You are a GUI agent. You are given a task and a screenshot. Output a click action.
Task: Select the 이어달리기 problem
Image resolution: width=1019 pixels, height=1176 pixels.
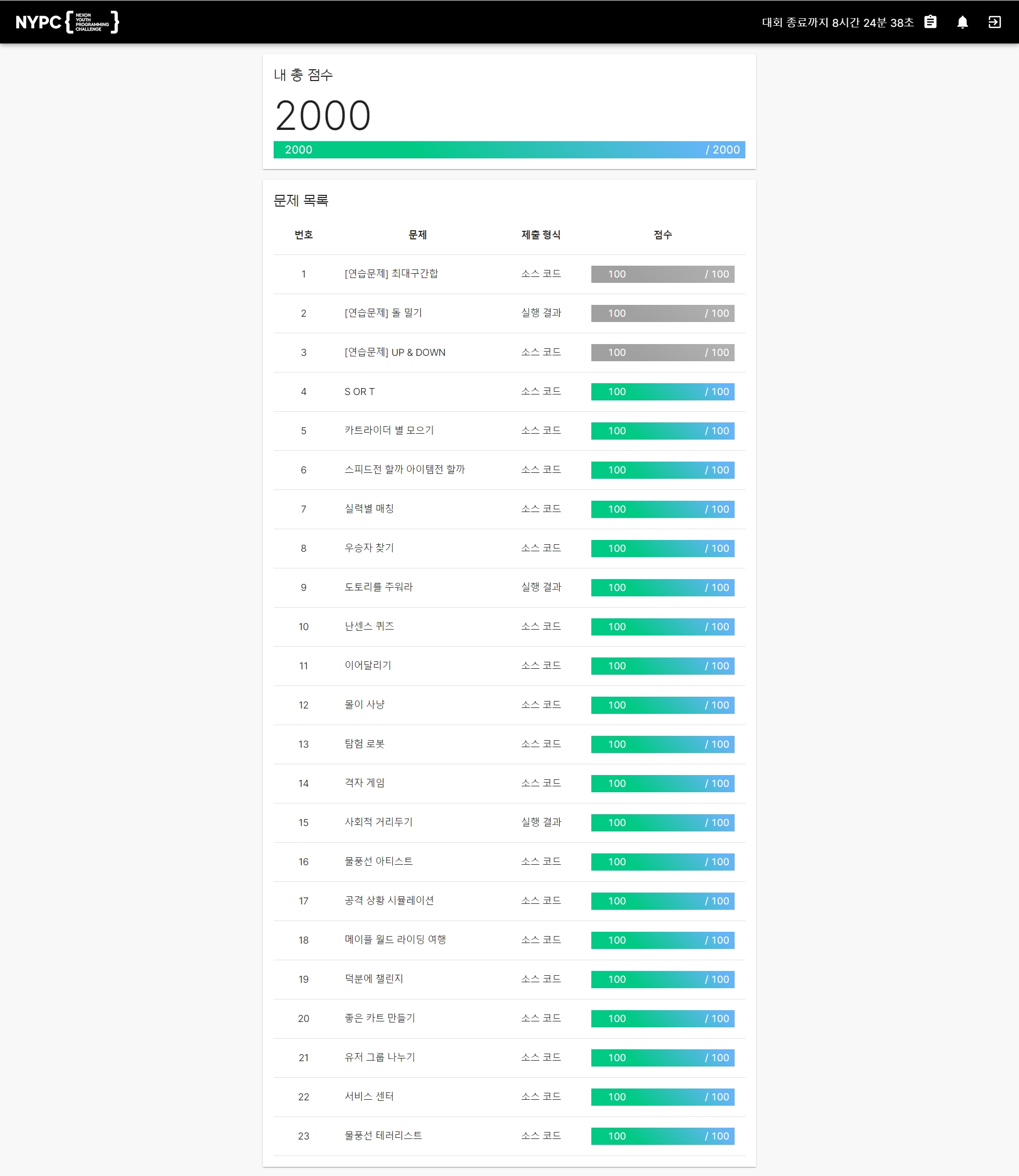(368, 666)
